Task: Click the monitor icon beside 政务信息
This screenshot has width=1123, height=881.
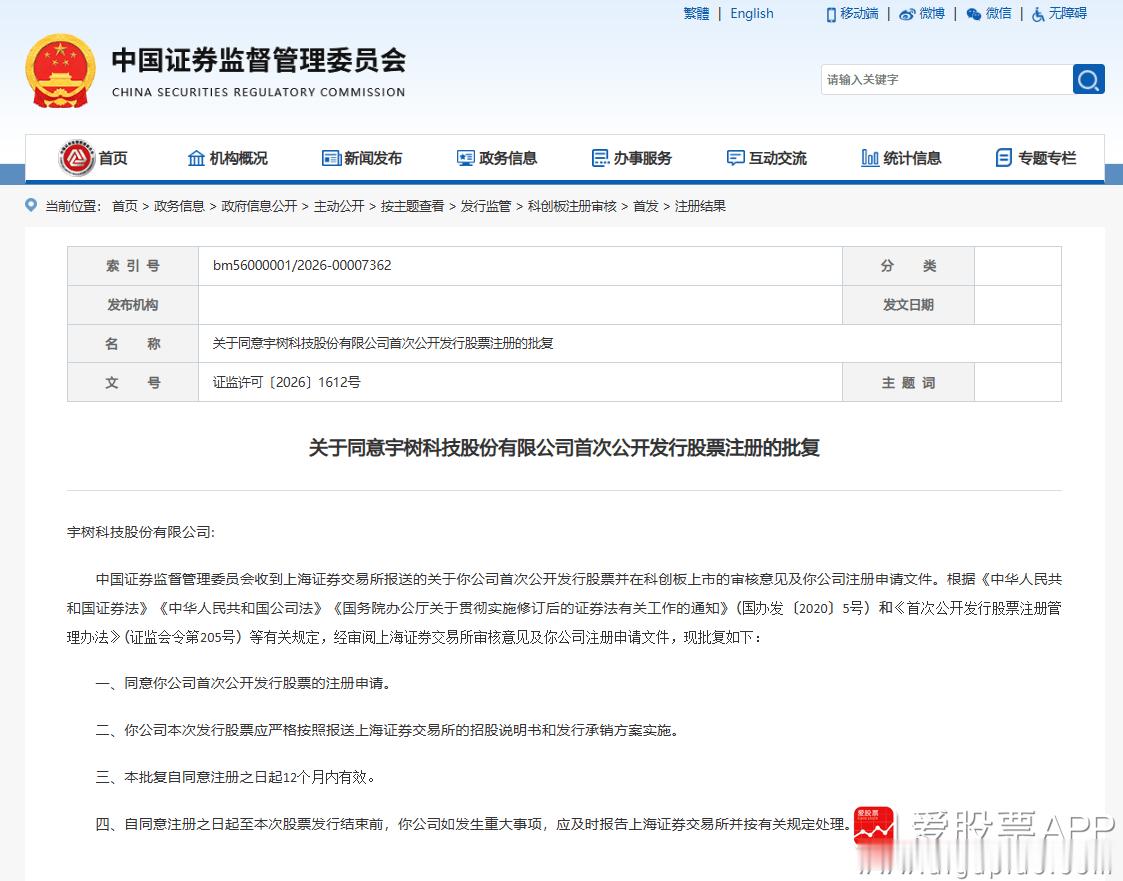Action: [x=466, y=158]
